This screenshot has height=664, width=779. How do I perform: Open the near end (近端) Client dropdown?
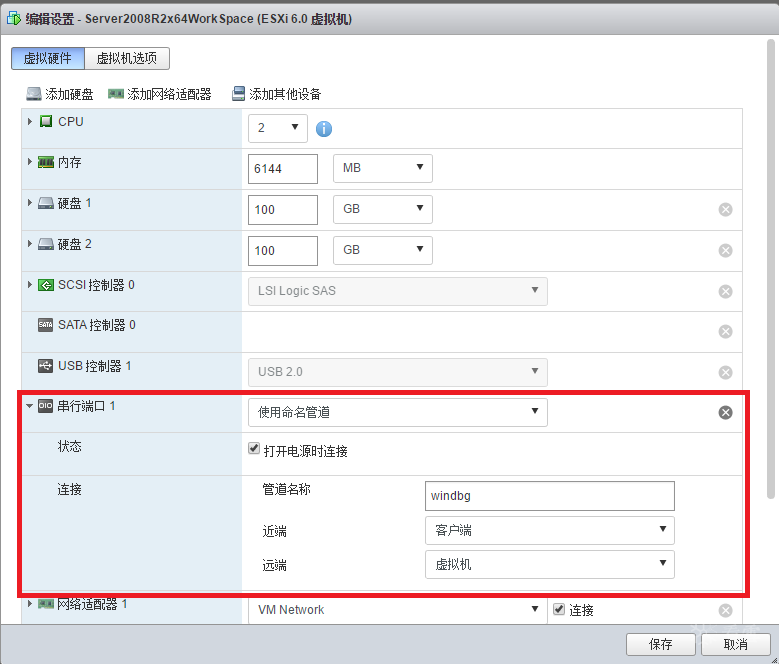(549, 530)
